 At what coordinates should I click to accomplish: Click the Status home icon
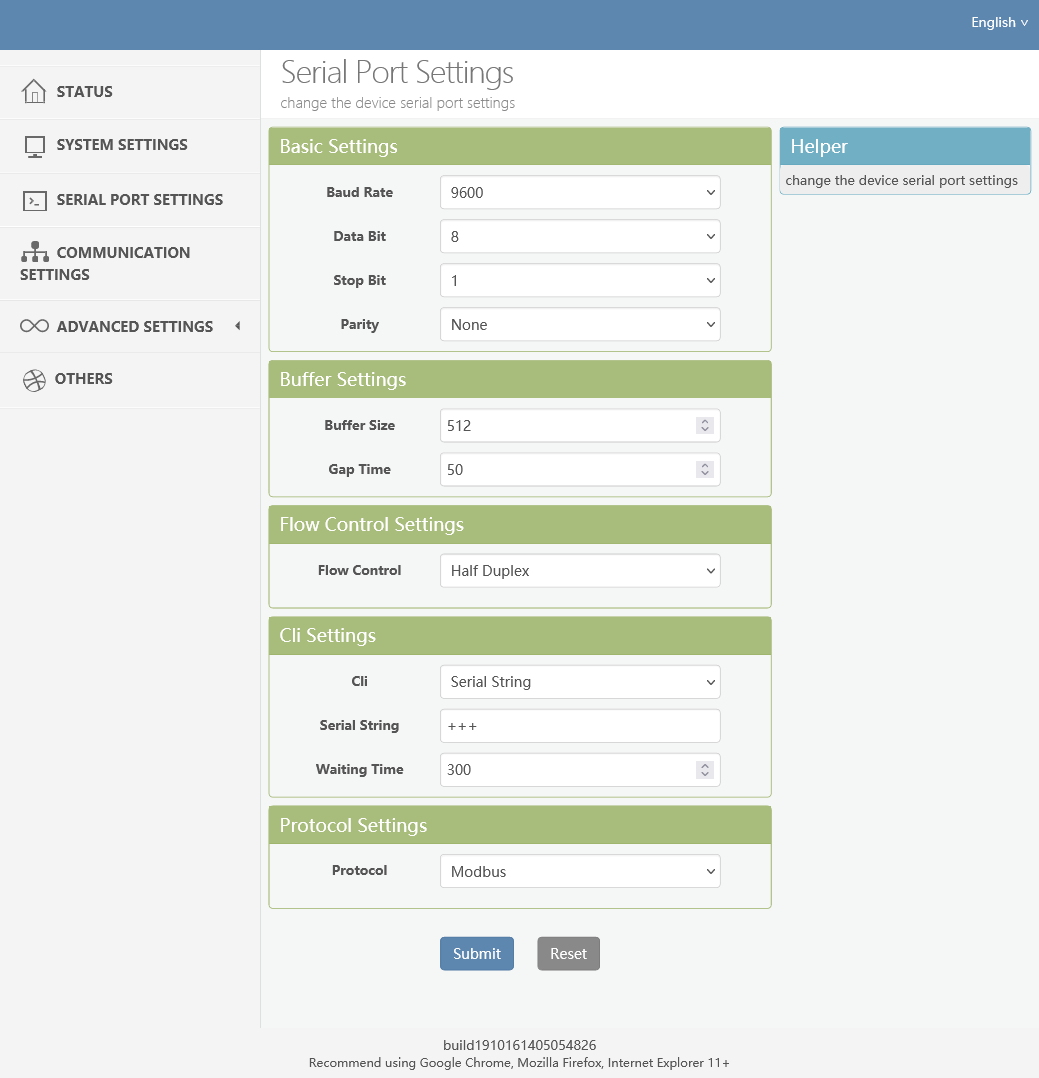(x=34, y=92)
